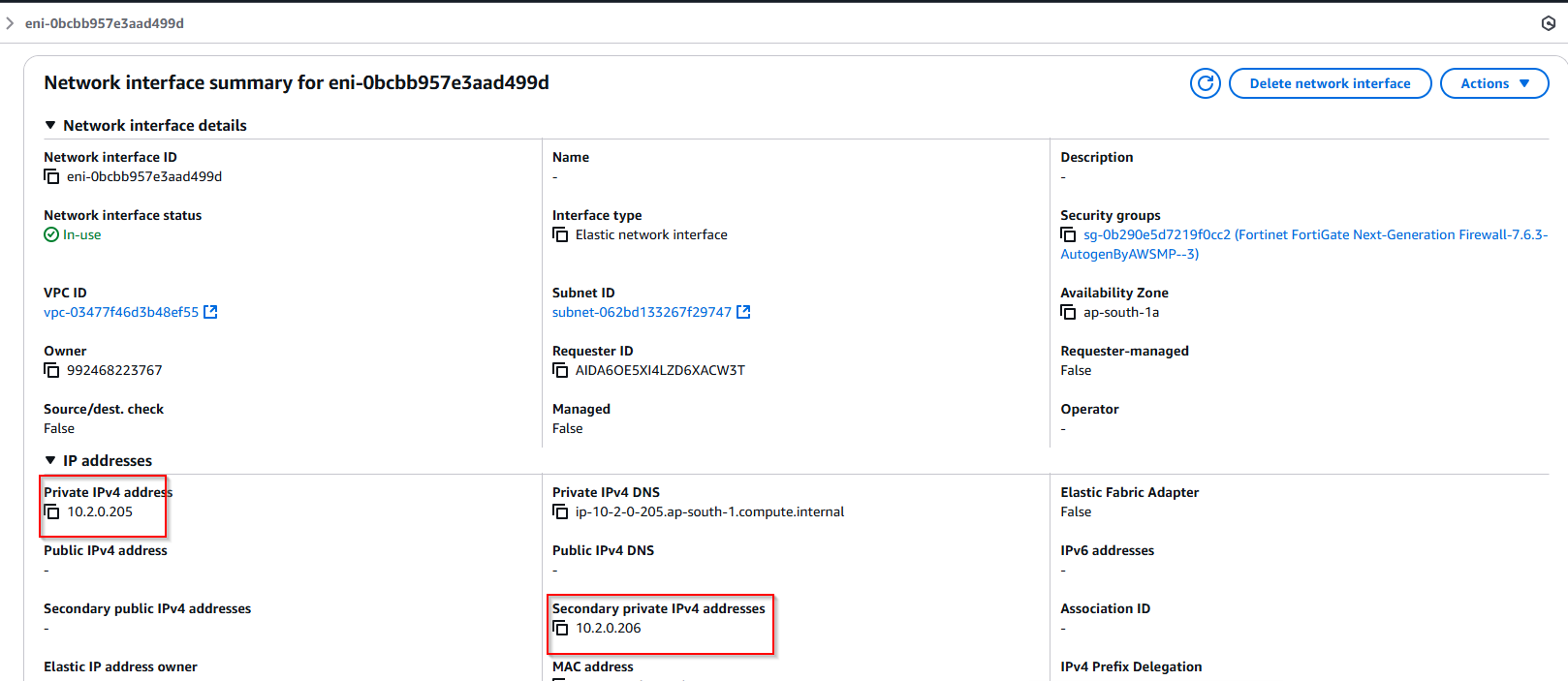The image size is (1568, 681).
Task: Click the Elastic IP address owner label
Action: (x=120, y=666)
